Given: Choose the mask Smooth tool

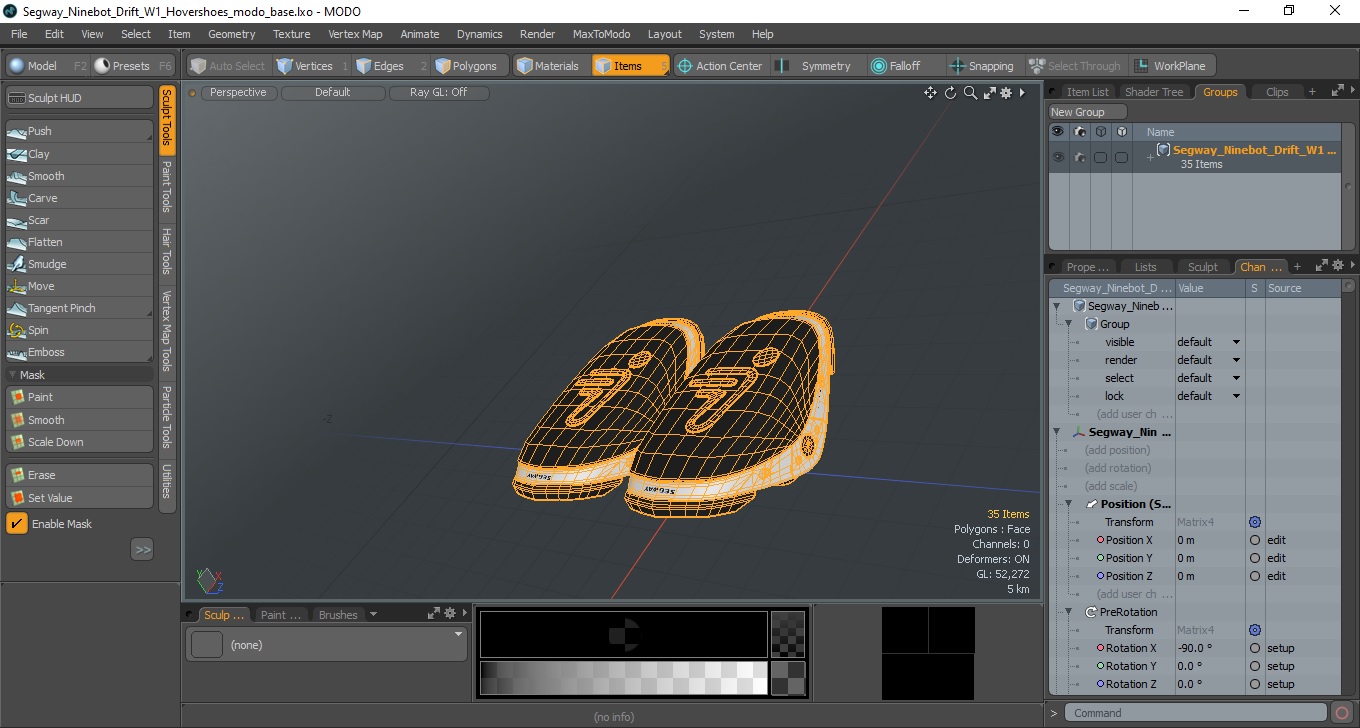Looking at the screenshot, I should coord(79,420).
